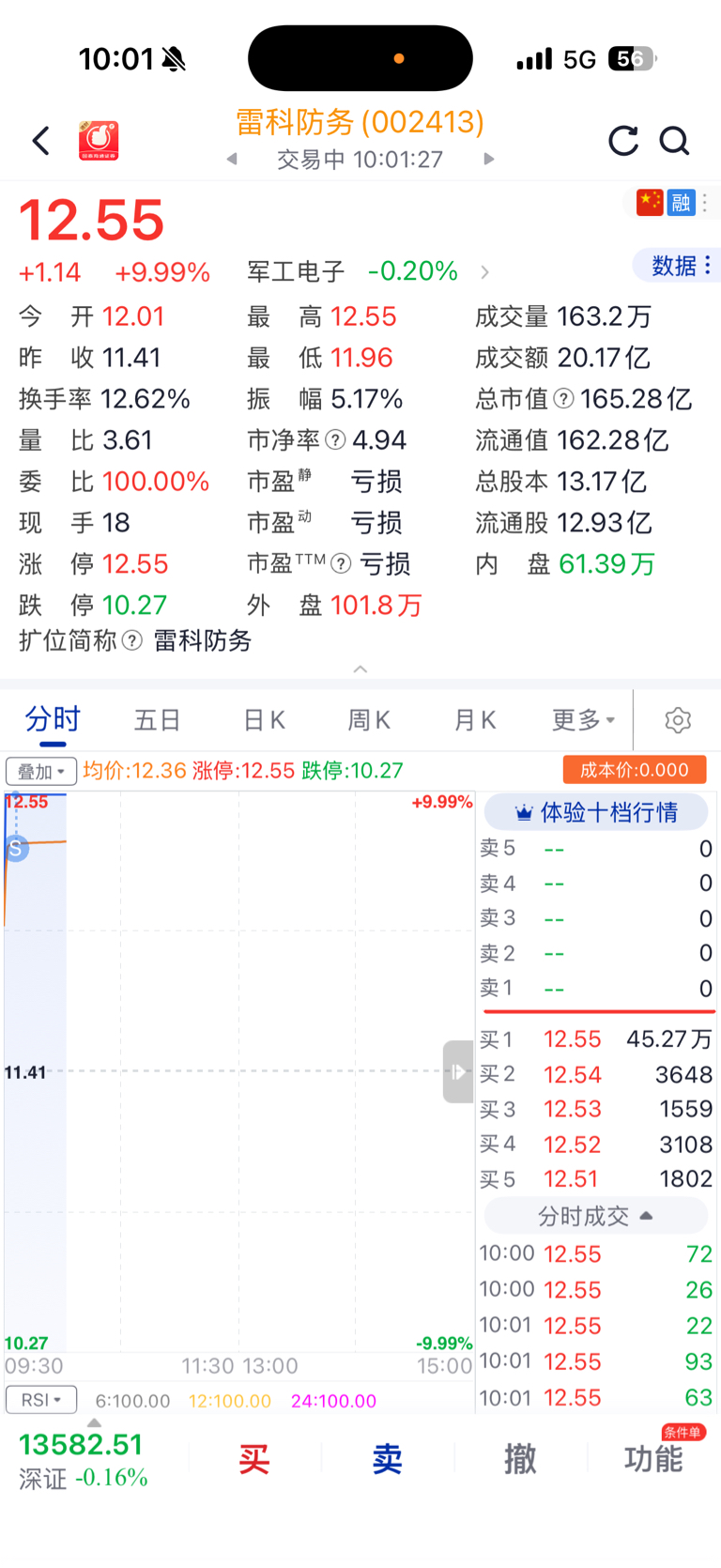
Task: Open the 数据 data button
Action: click(681, 266)
